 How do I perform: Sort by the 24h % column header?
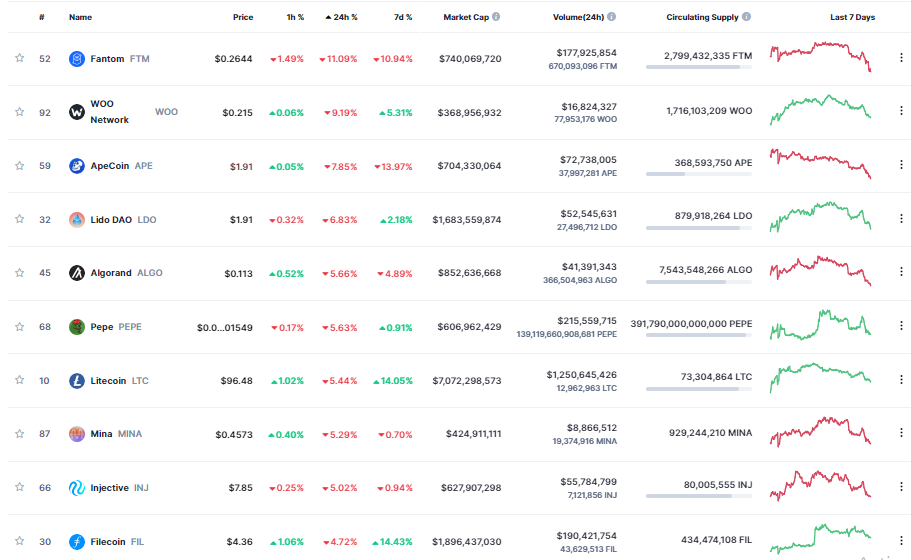342,17
